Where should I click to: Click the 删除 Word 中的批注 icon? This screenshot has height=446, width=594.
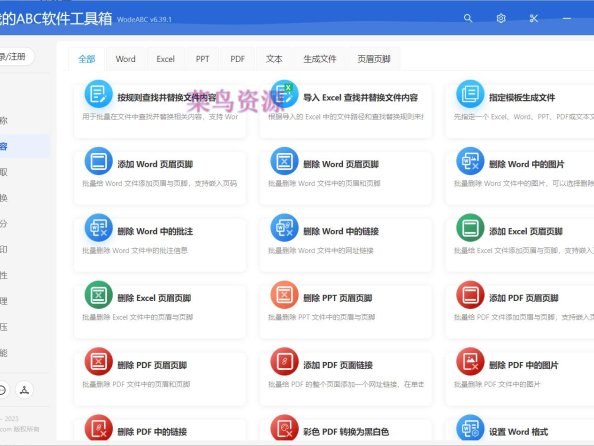pyautogui.click(x=98, y=228)
